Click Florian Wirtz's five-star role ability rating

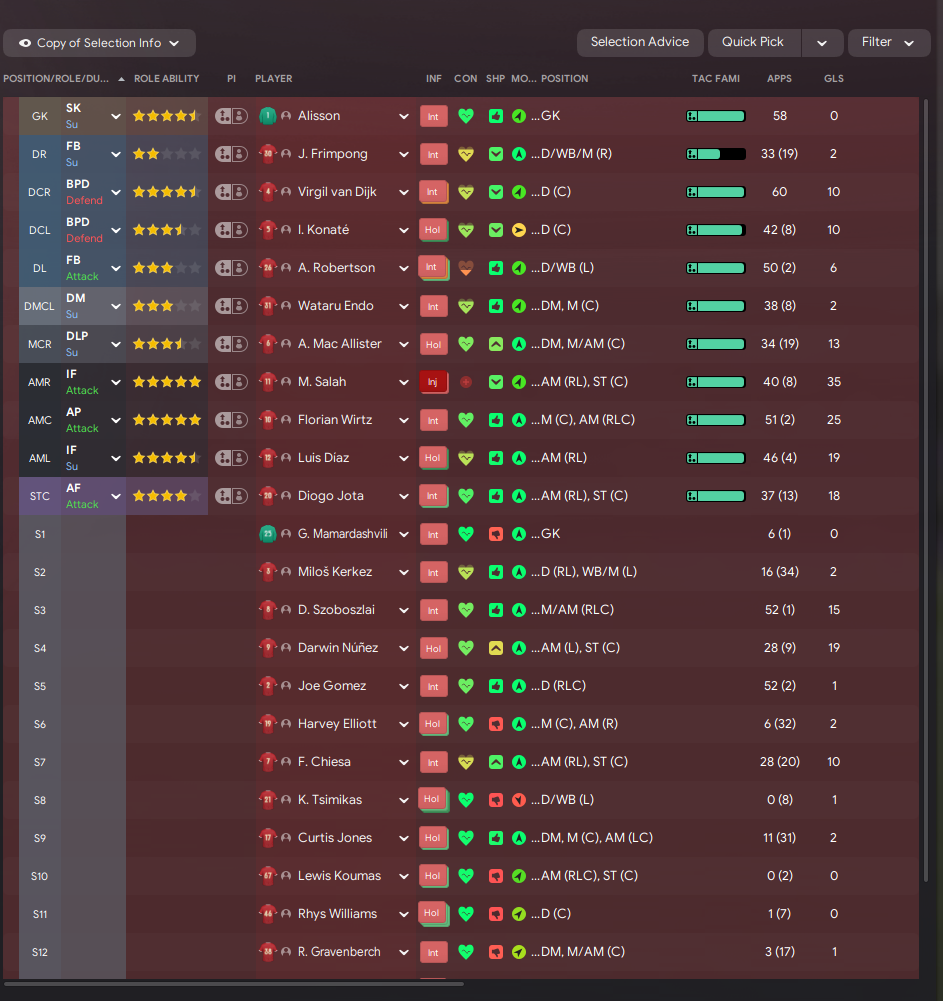point(167,420)
